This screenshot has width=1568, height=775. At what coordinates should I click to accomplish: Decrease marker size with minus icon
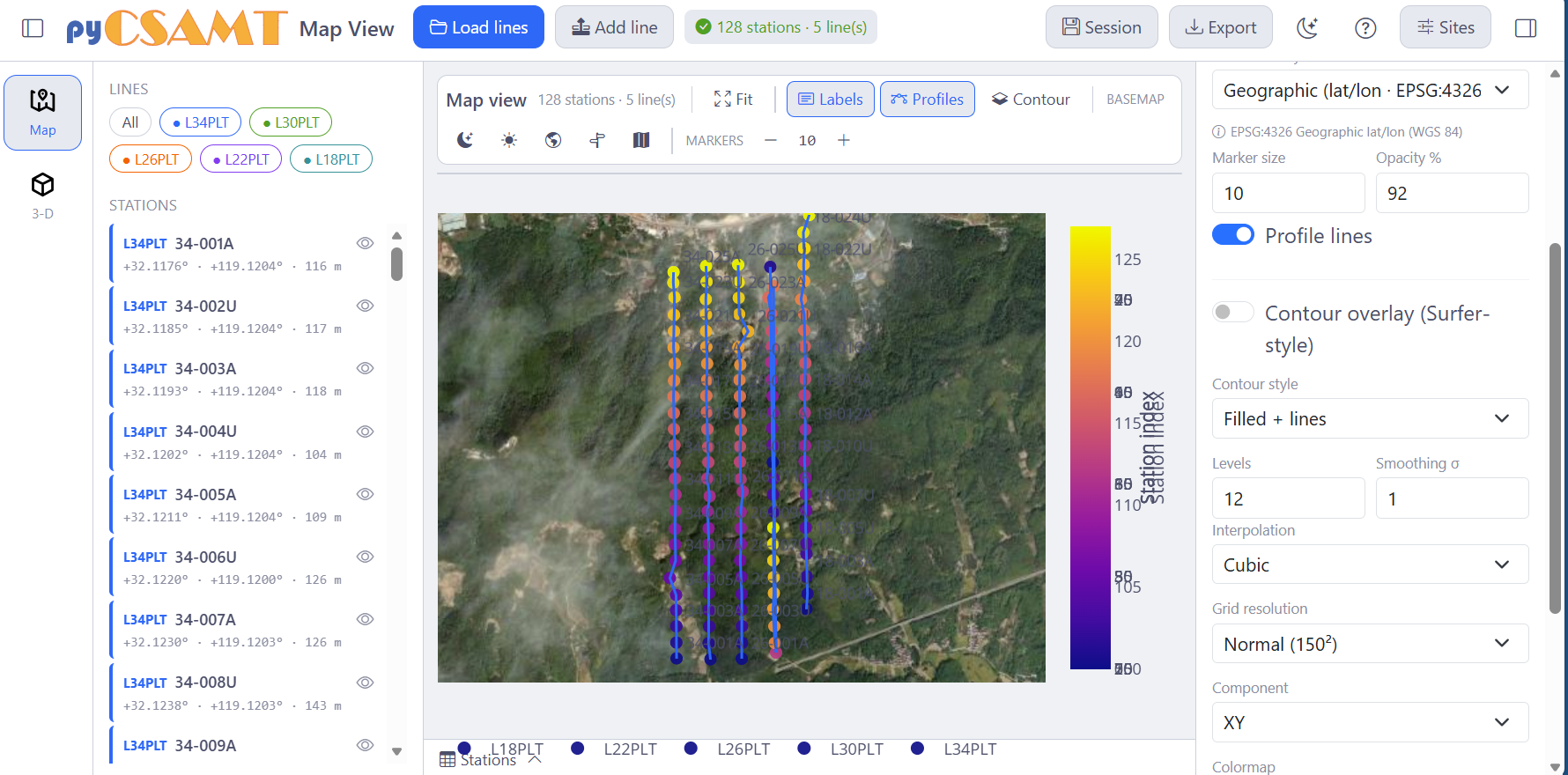771,140
